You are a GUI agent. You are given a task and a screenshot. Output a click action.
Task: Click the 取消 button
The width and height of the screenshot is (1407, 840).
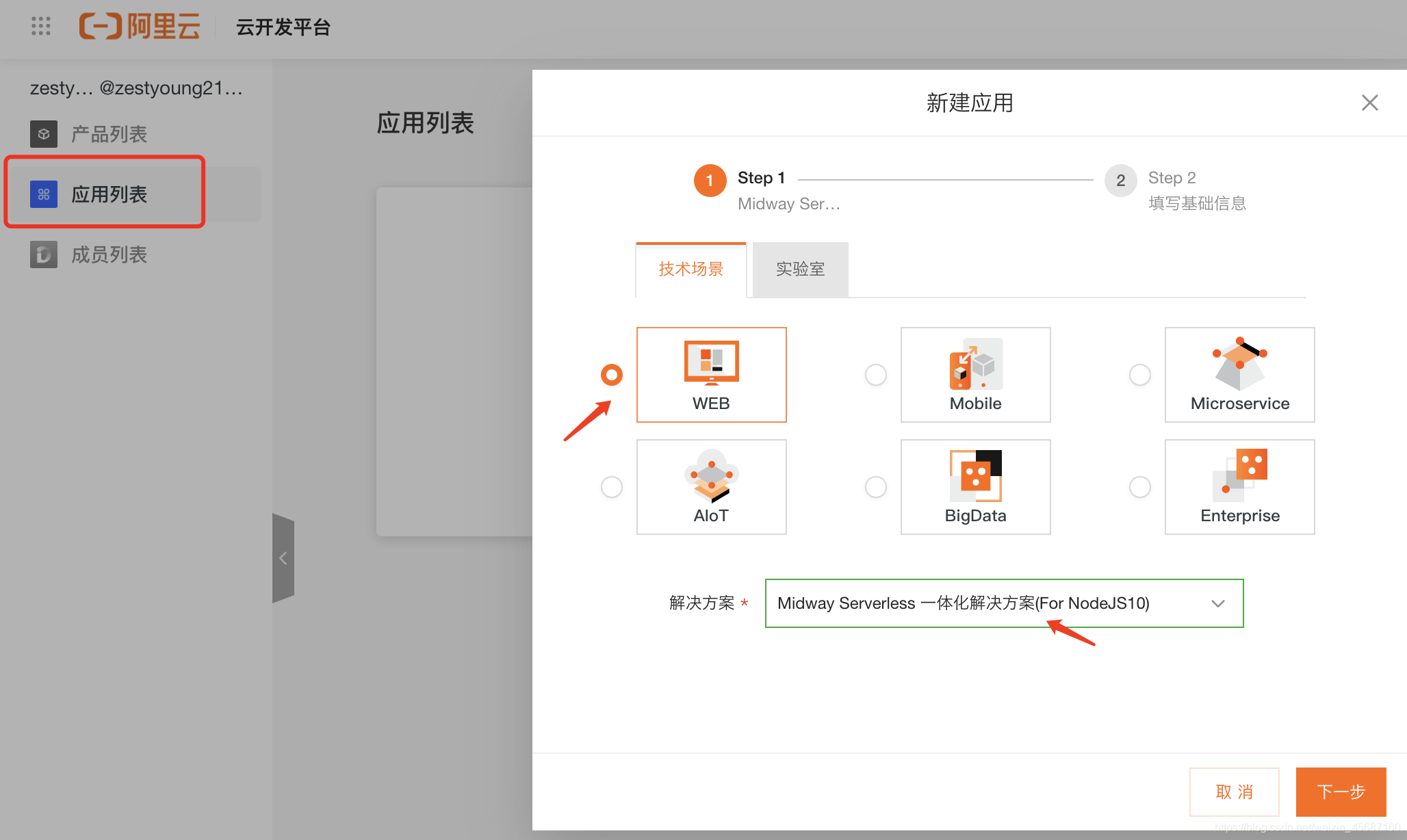click(1234, 792)
